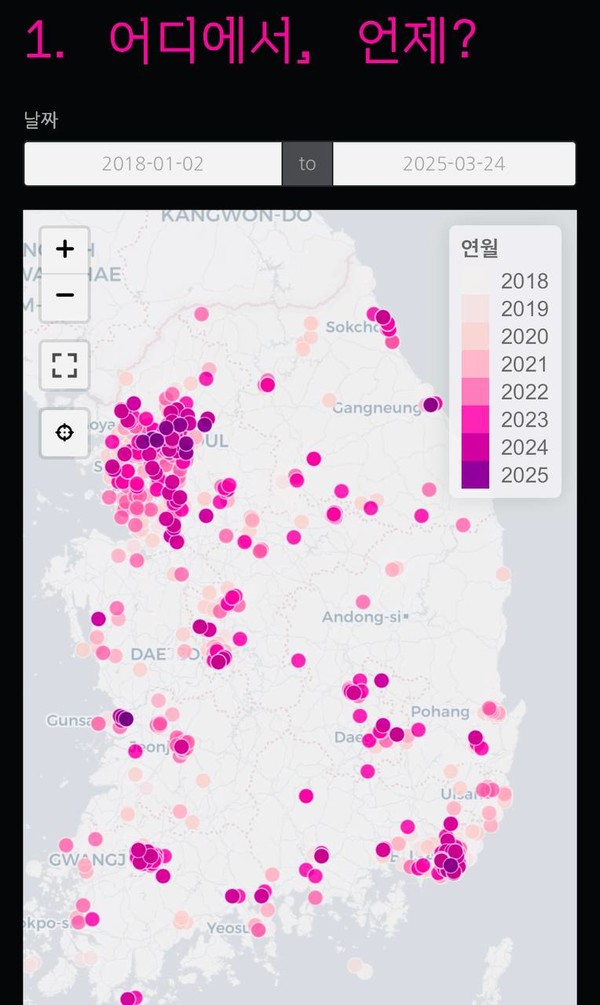Image resolution: width=600 pixels, height=1005 pixels.
Task: Click the 2021 legend color swatch
Action: (475, 363)
